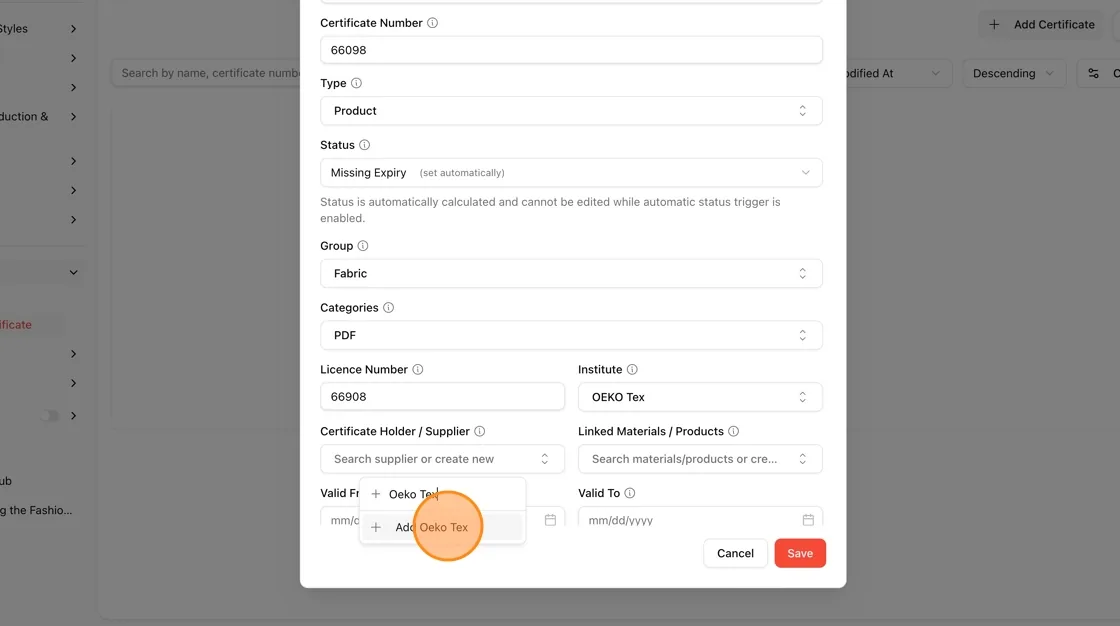Open calendar picker in Valid From field
The height and width of the screenshot is (626, 1120).
pyautogui.click(x=550, y=520)
